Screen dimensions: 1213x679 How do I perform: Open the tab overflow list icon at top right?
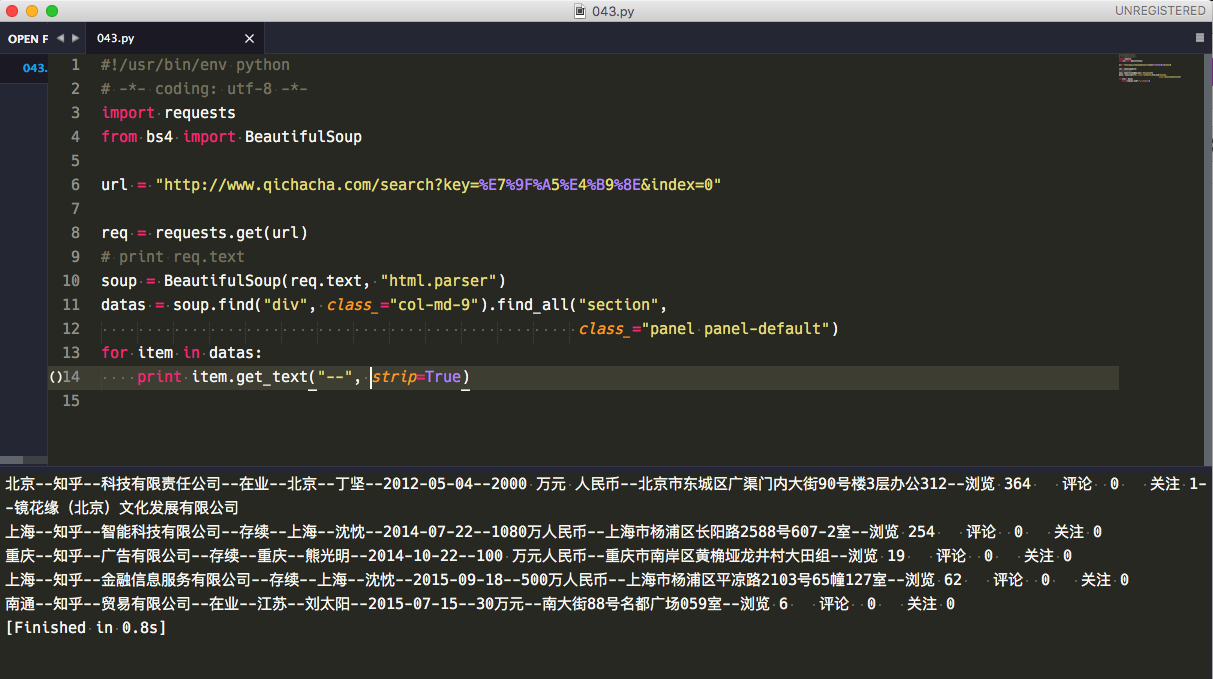pyautogui.click(x=1199, y=38)
